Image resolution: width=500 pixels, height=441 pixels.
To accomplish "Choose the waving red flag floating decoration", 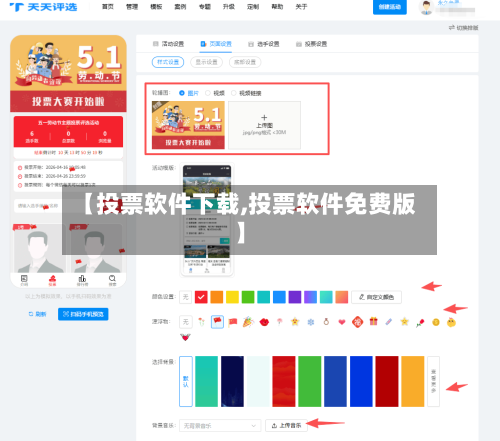I will point(233,322).
